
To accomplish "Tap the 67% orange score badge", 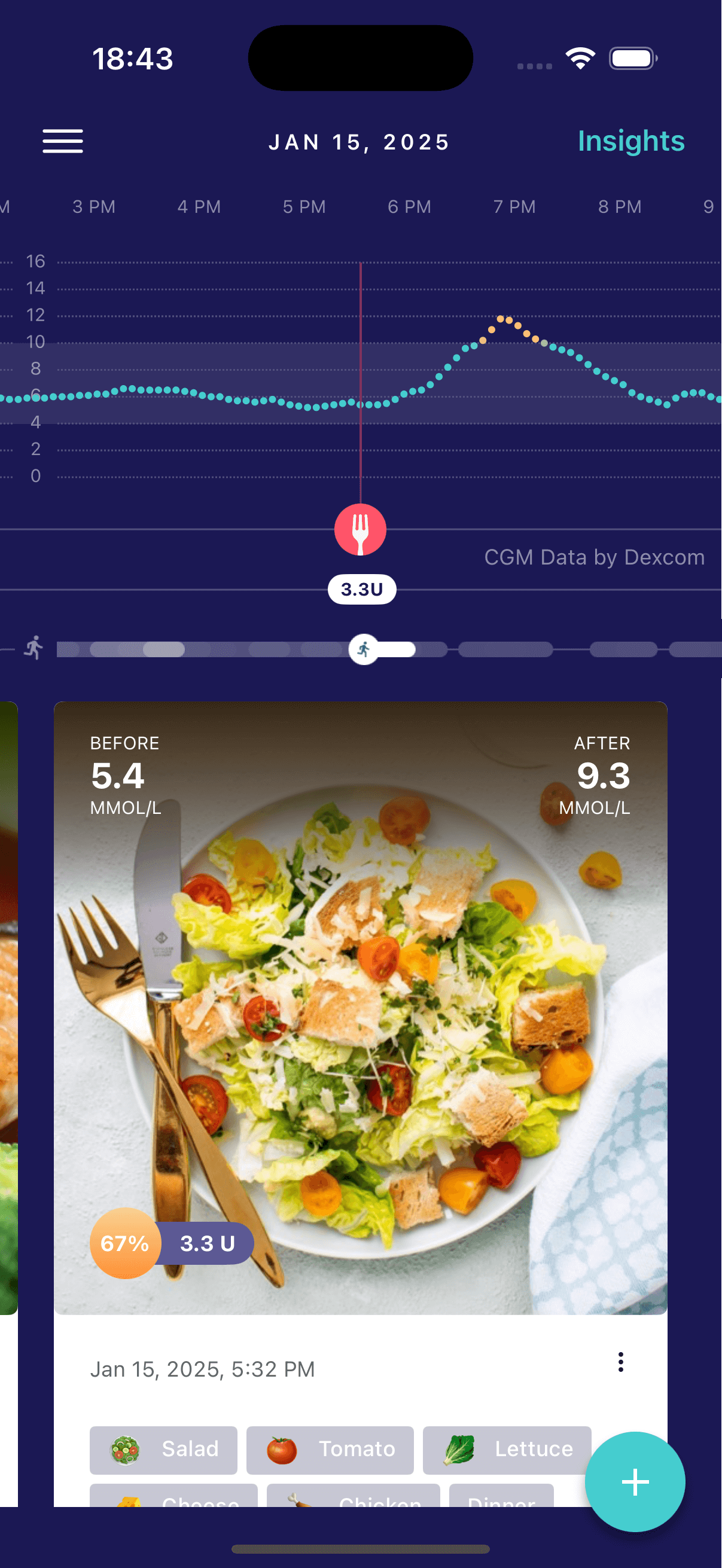I will click(126, 1243).
